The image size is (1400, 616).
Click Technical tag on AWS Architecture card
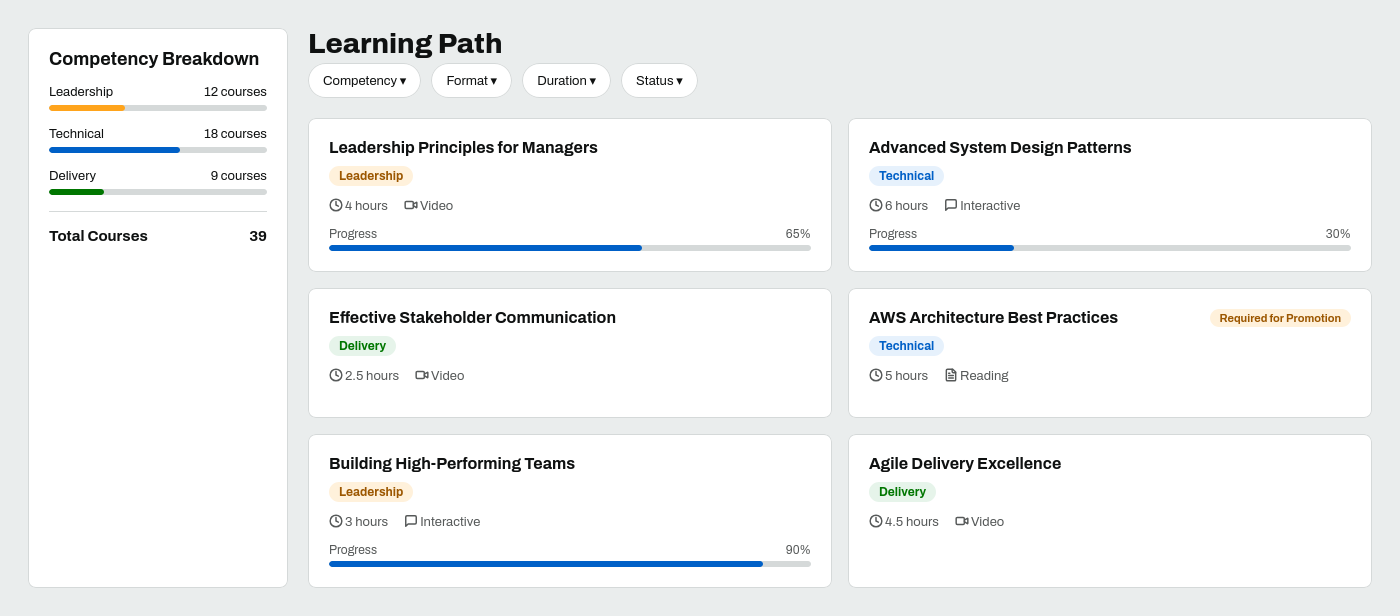point(906,346)
